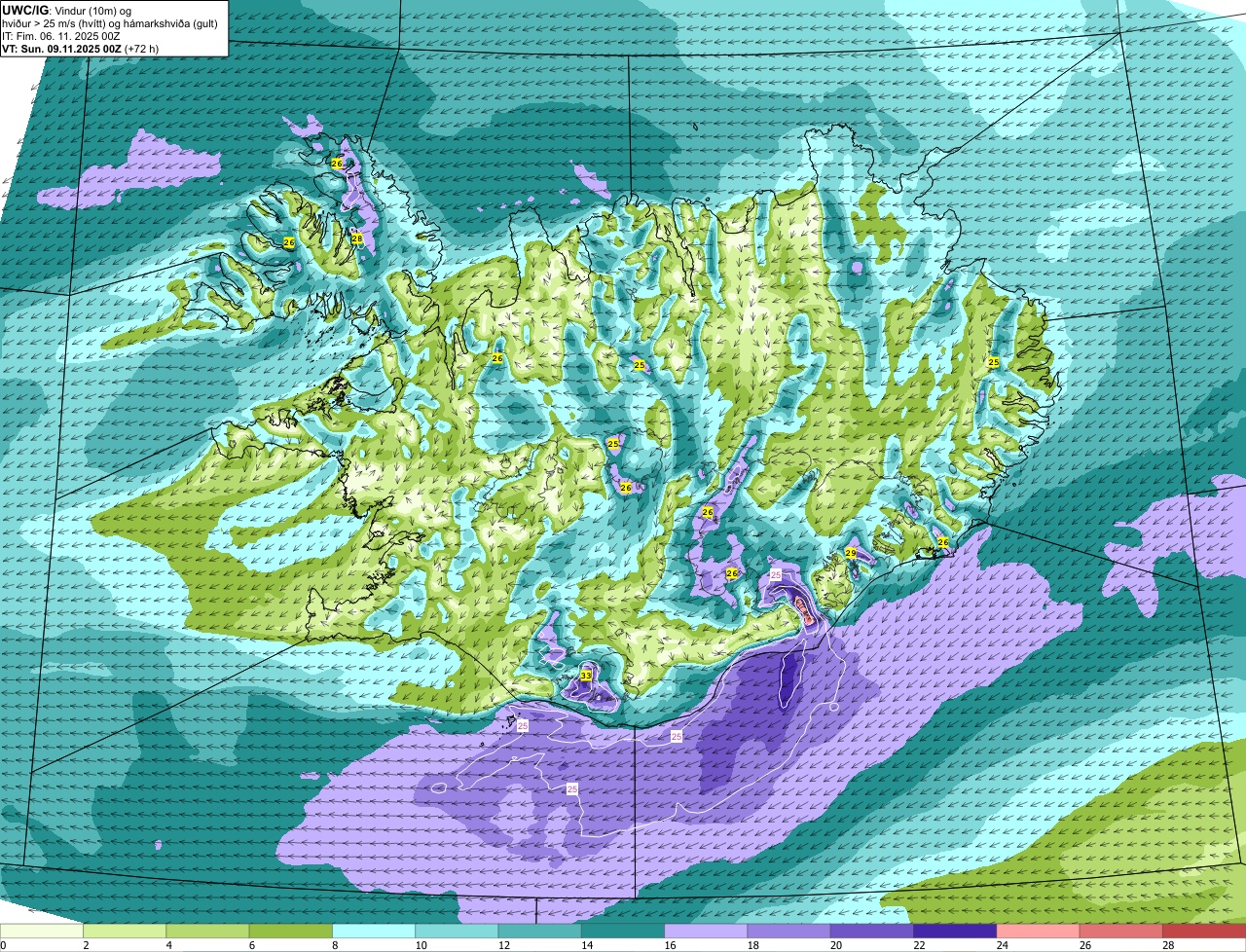Click the legend scale number 18

click(x=752, y=945)
